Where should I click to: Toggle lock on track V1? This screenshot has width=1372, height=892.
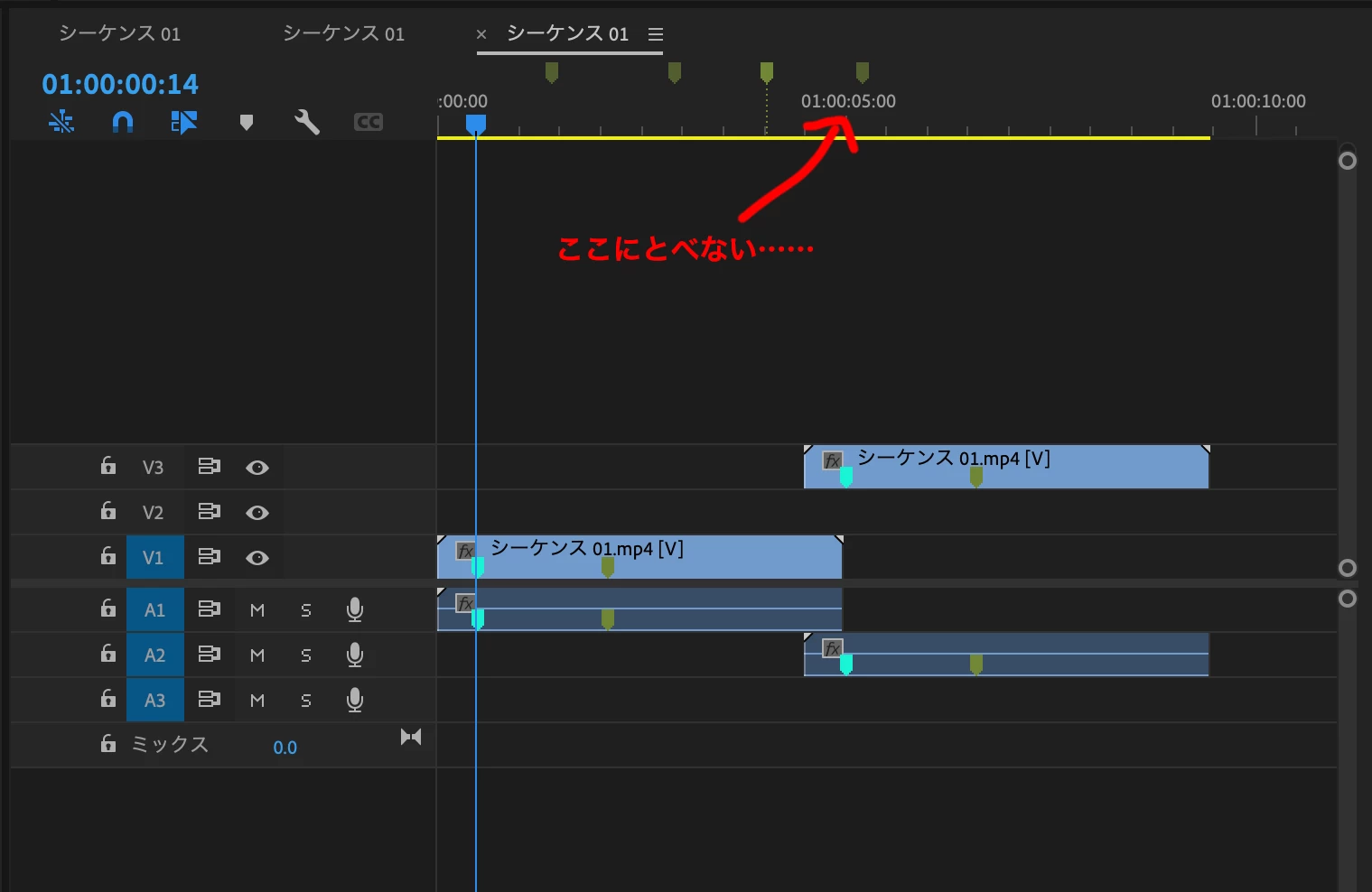pyautogui.click(x=108, y=556)
